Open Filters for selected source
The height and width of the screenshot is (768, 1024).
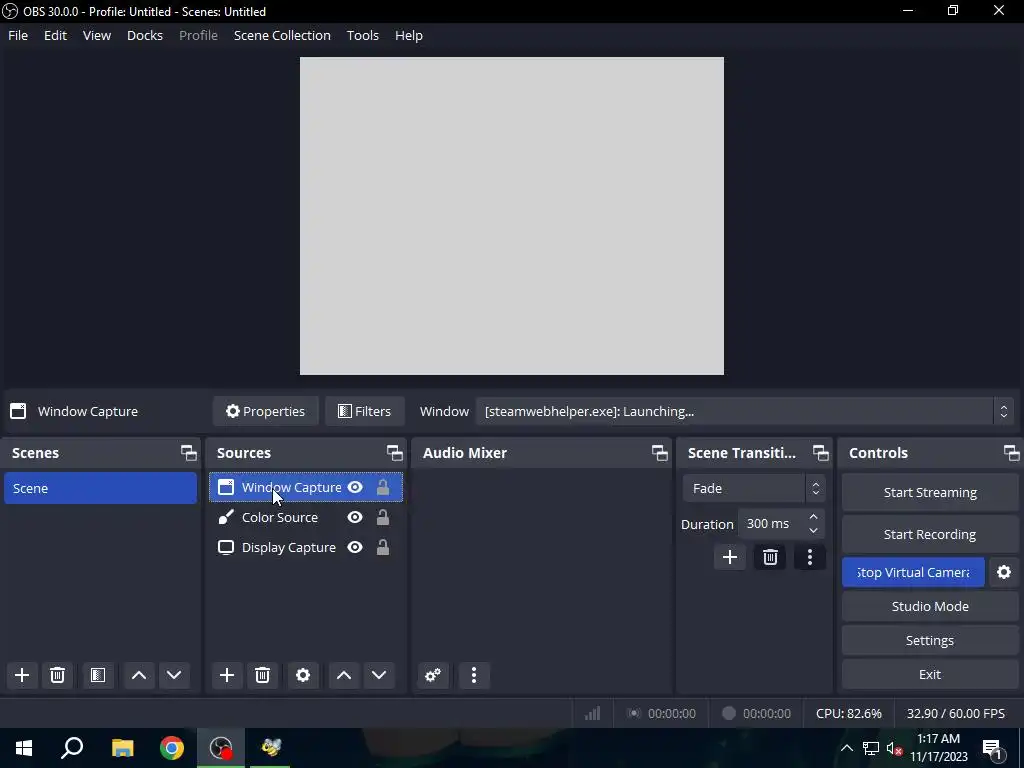(364, 411)
